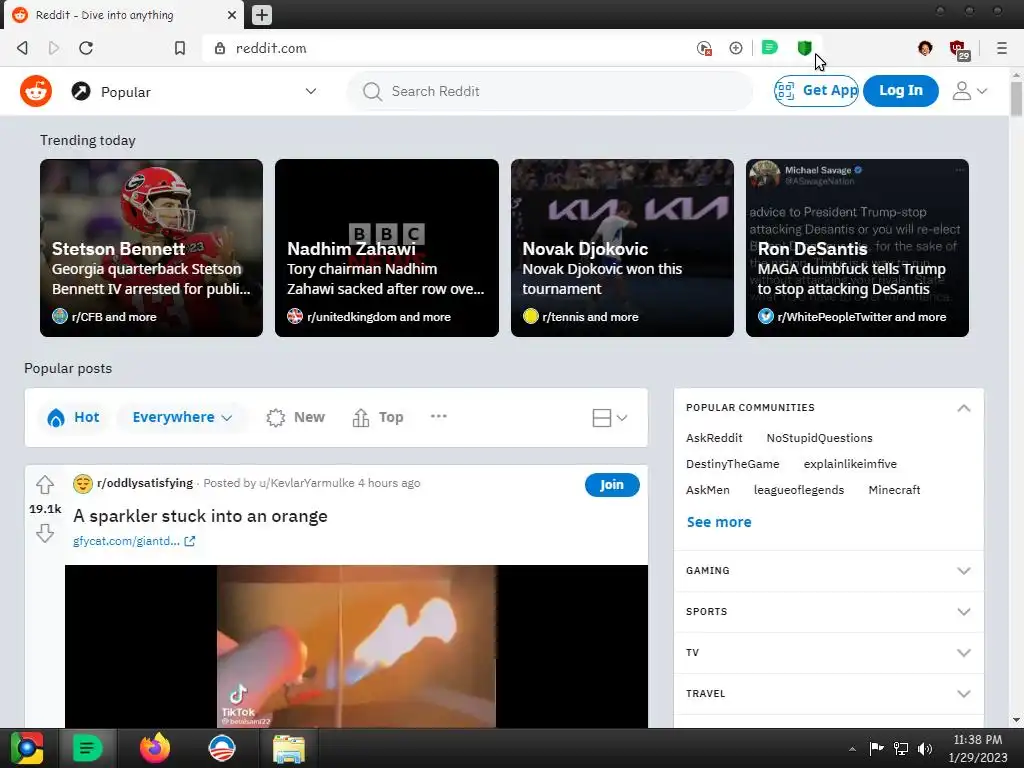Click the r/oddlysatisfying community avatar
The image size is (1024, 768).
pyautogui.click(x=83, y=483)
